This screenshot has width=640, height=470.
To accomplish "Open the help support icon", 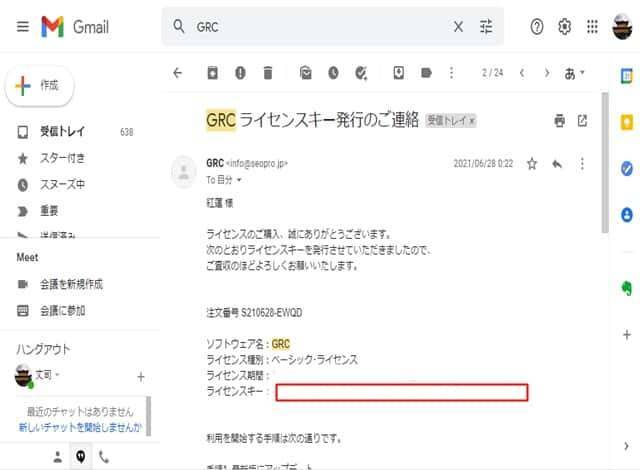I will [537, 27].
